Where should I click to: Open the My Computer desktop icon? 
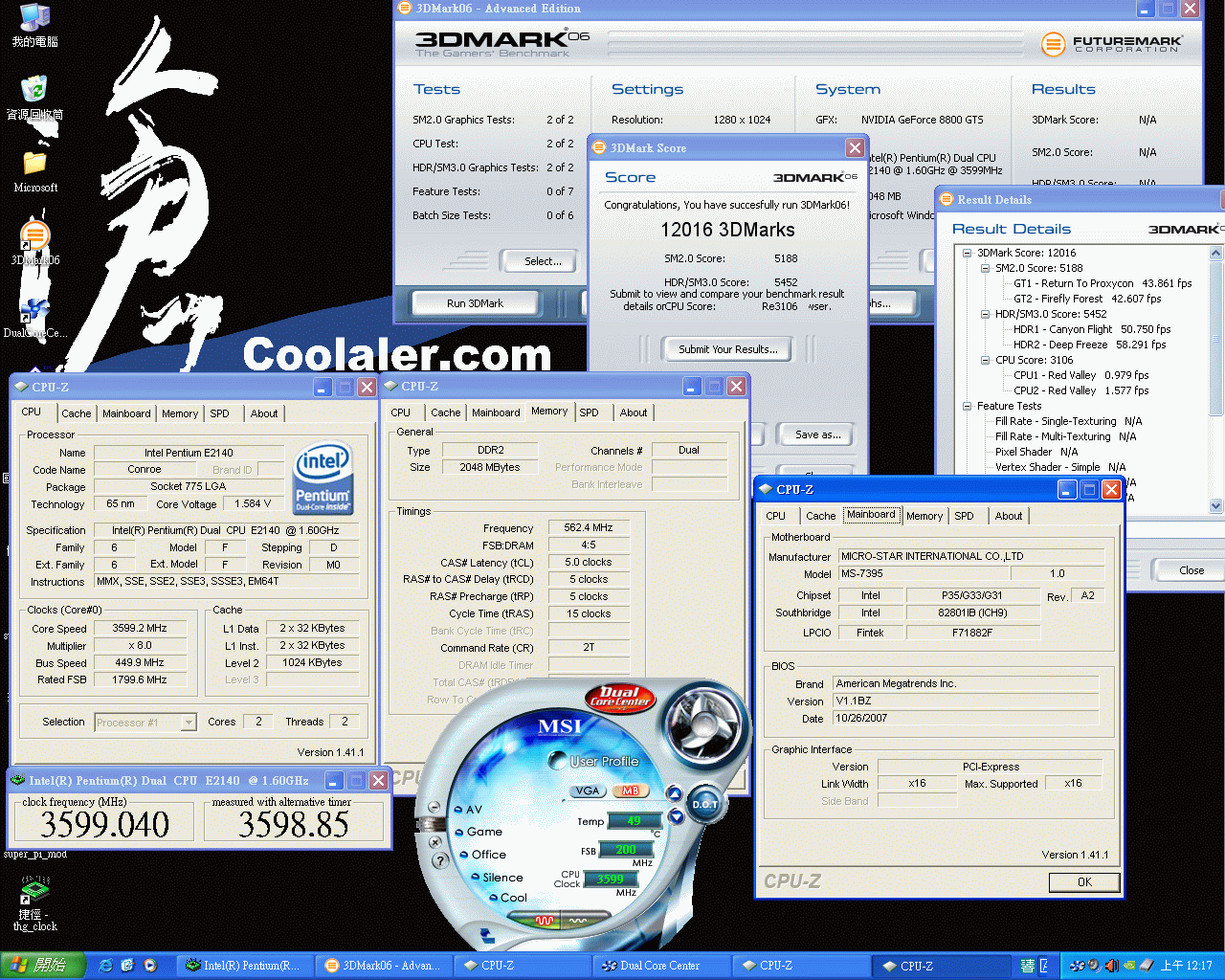(x=35, y=26)
